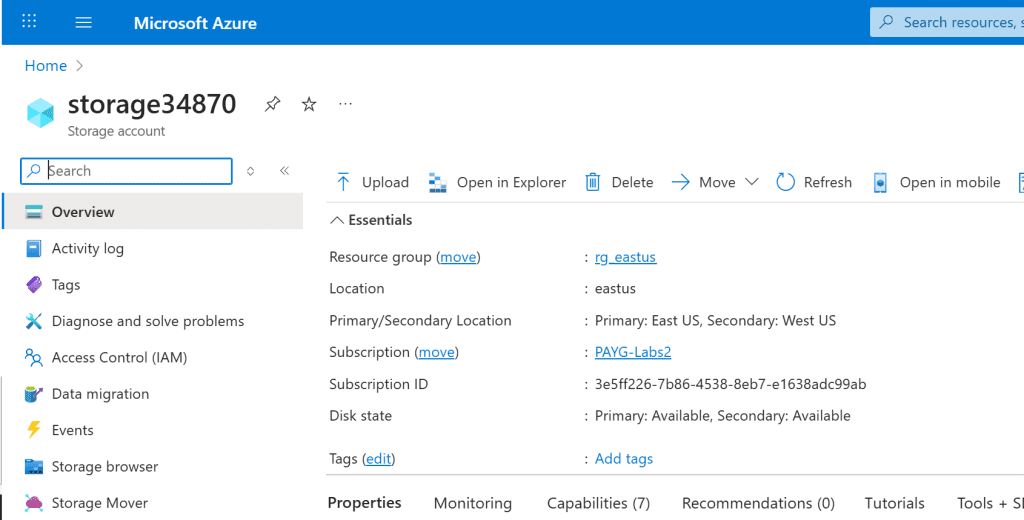Image resolution: width=1024 pixels, height=520 pixels.
Task: Refresh the overview page
Action: [814, 182]
